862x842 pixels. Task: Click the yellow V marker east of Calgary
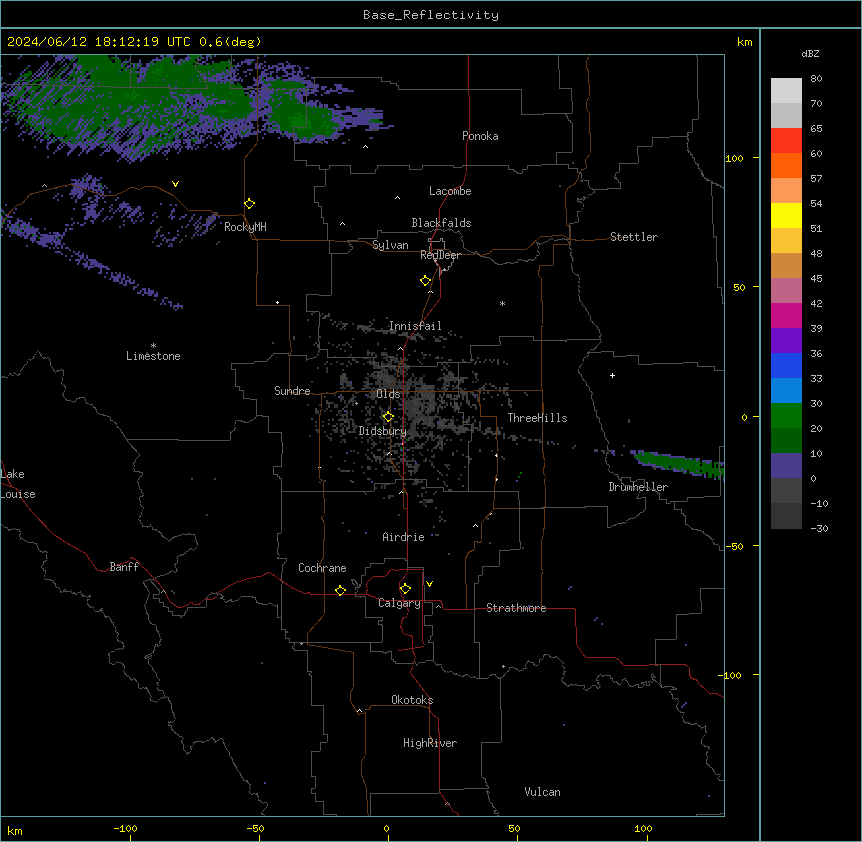[429, 584]
